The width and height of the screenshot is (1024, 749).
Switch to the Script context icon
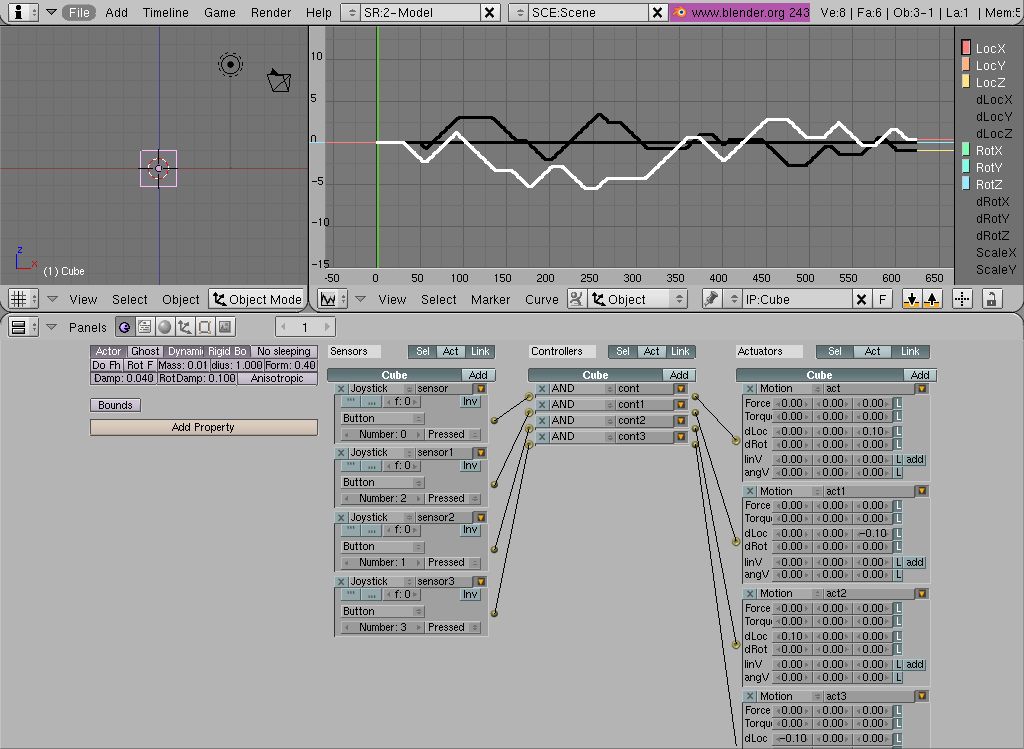coord(144,327)
